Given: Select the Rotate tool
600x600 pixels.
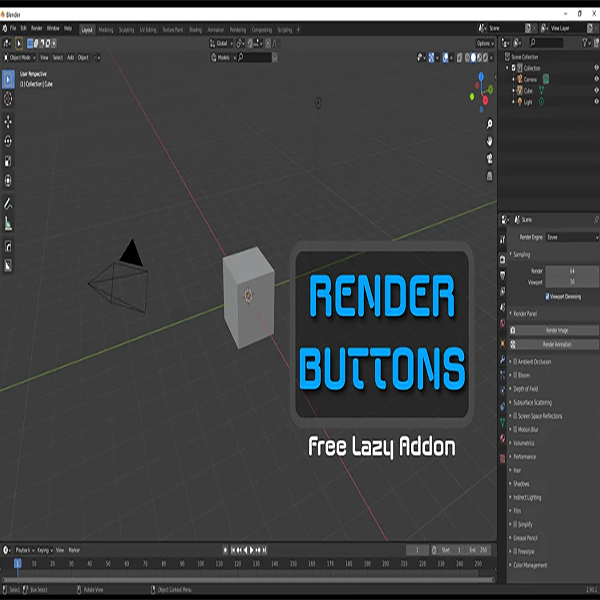Looking at the screenshot, I should point(8,142).
